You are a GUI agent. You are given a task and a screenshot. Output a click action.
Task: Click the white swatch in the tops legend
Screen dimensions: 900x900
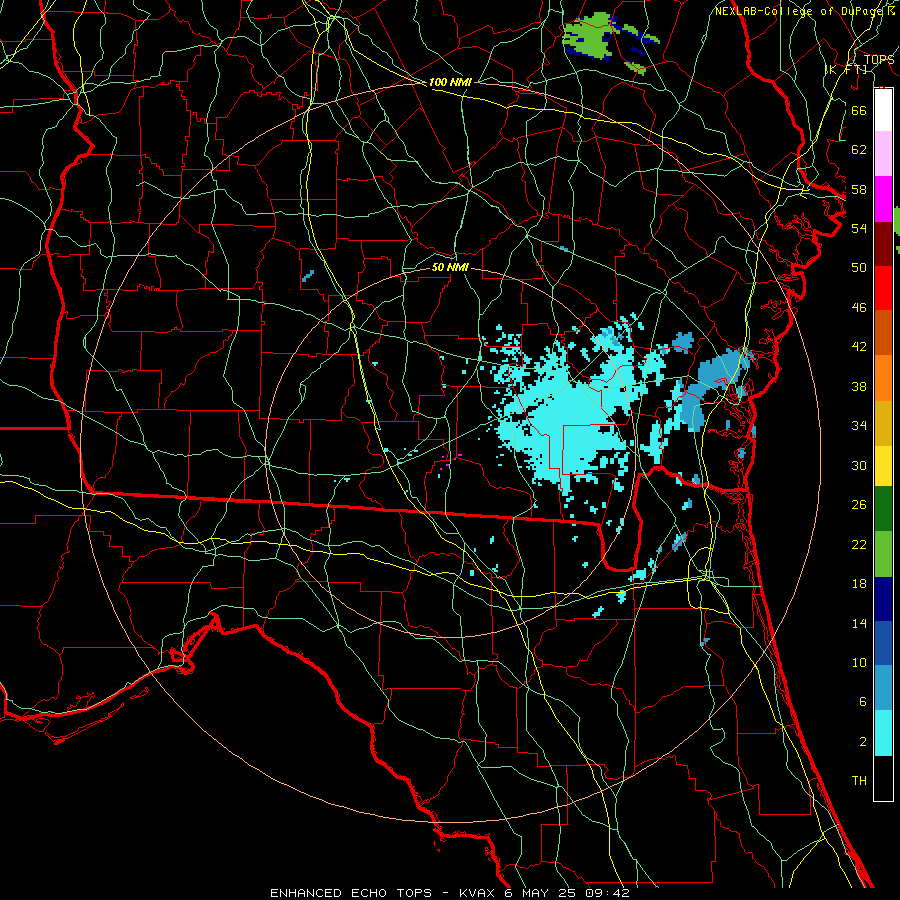883,110
